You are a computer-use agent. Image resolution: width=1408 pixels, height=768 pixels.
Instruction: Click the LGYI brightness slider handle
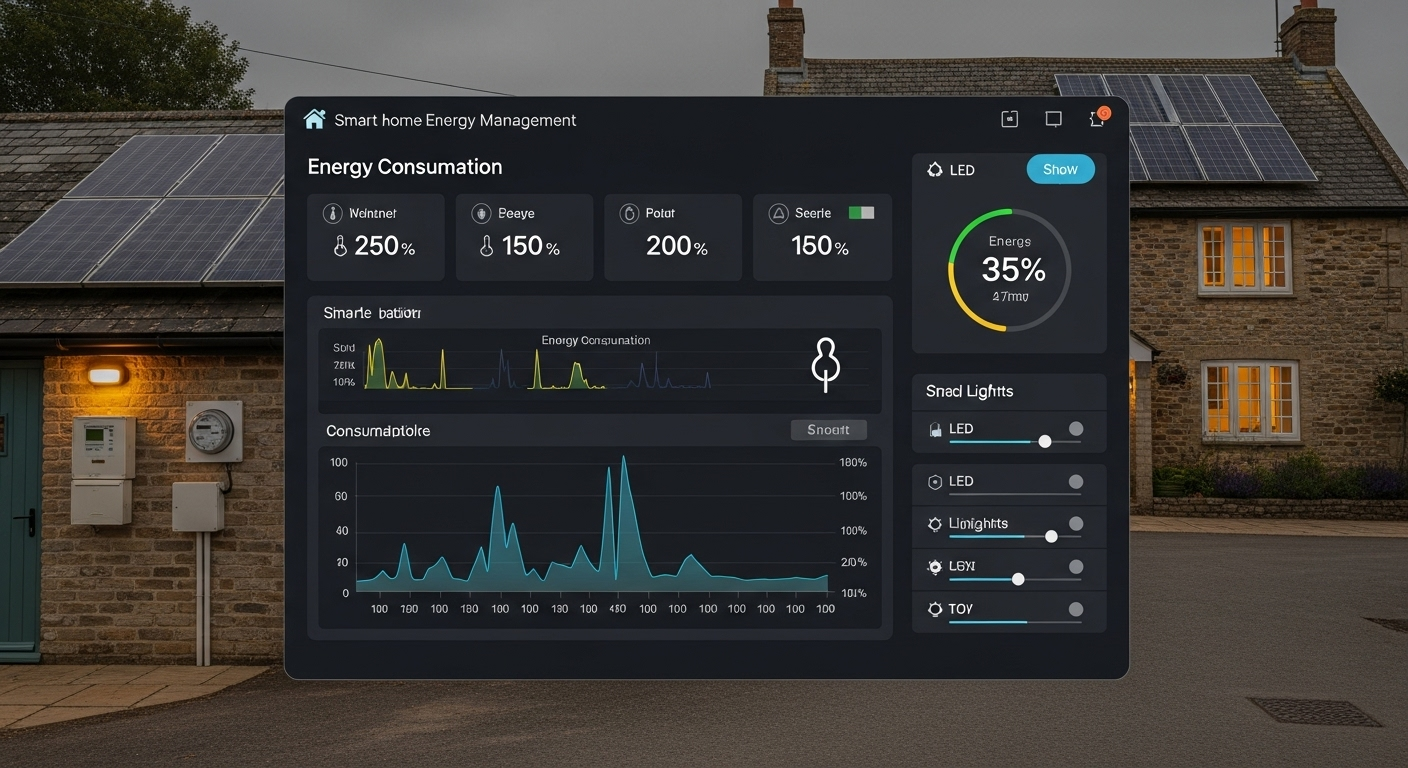pos(1018,579)
